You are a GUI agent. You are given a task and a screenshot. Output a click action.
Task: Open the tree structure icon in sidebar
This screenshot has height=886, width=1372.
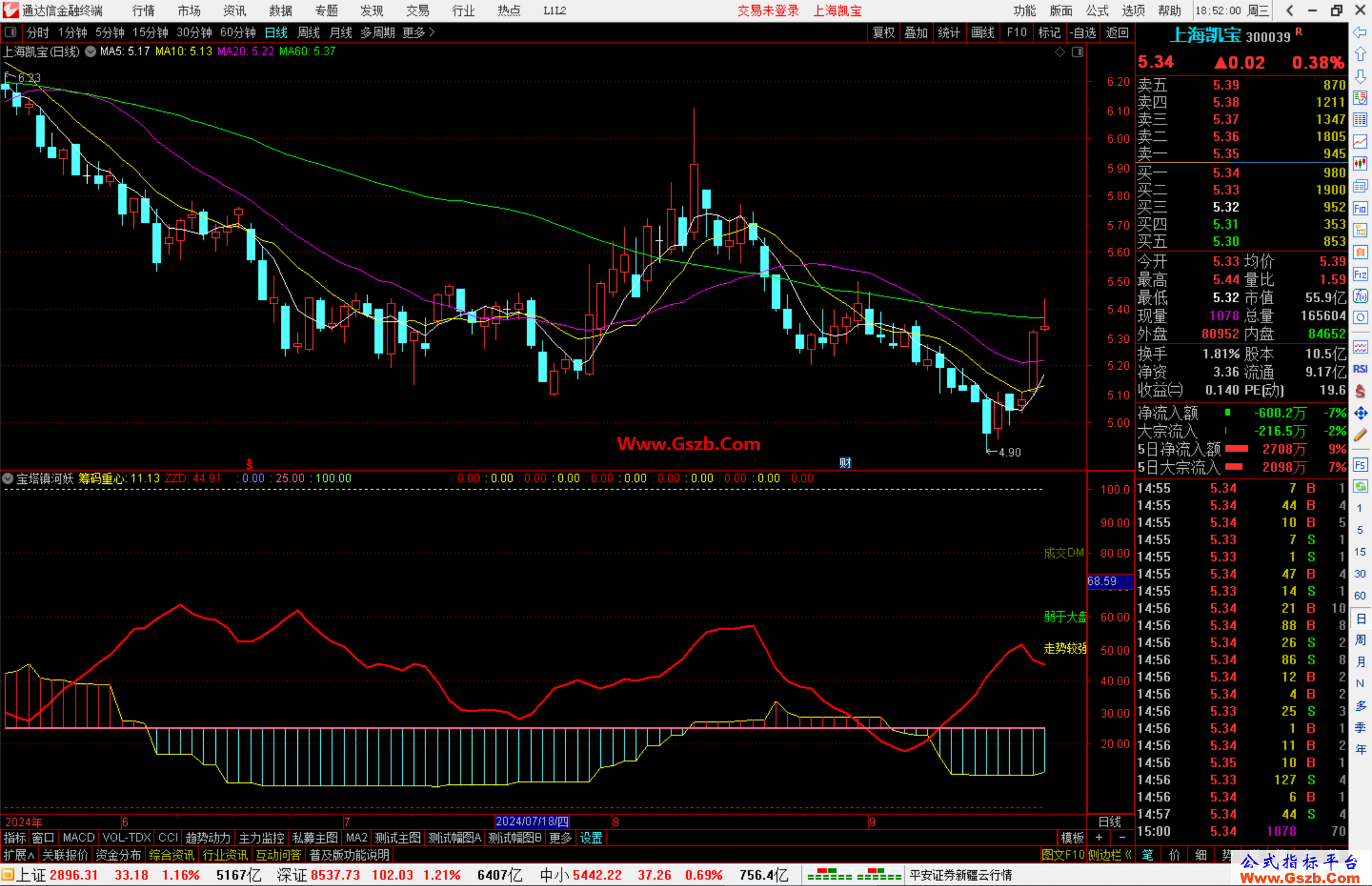pyautogui.click(x=1360, y=230)
